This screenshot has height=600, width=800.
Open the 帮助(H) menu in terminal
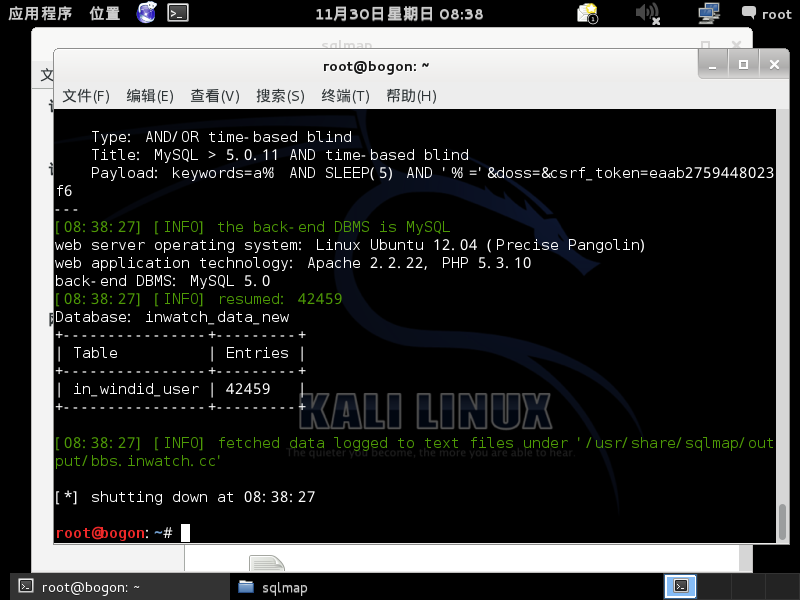click(x=411, y=96)
